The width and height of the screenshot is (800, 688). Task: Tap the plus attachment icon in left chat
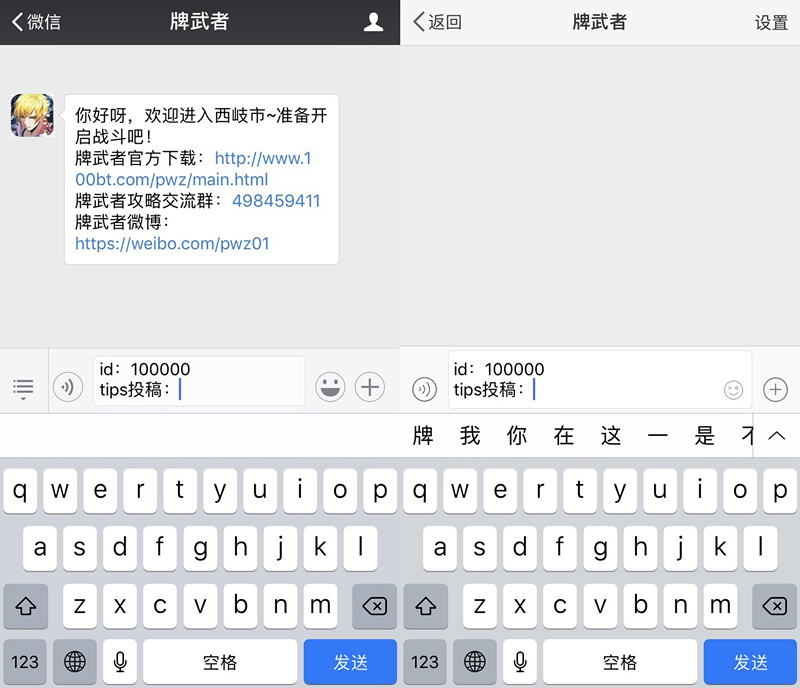pos(370,387)
